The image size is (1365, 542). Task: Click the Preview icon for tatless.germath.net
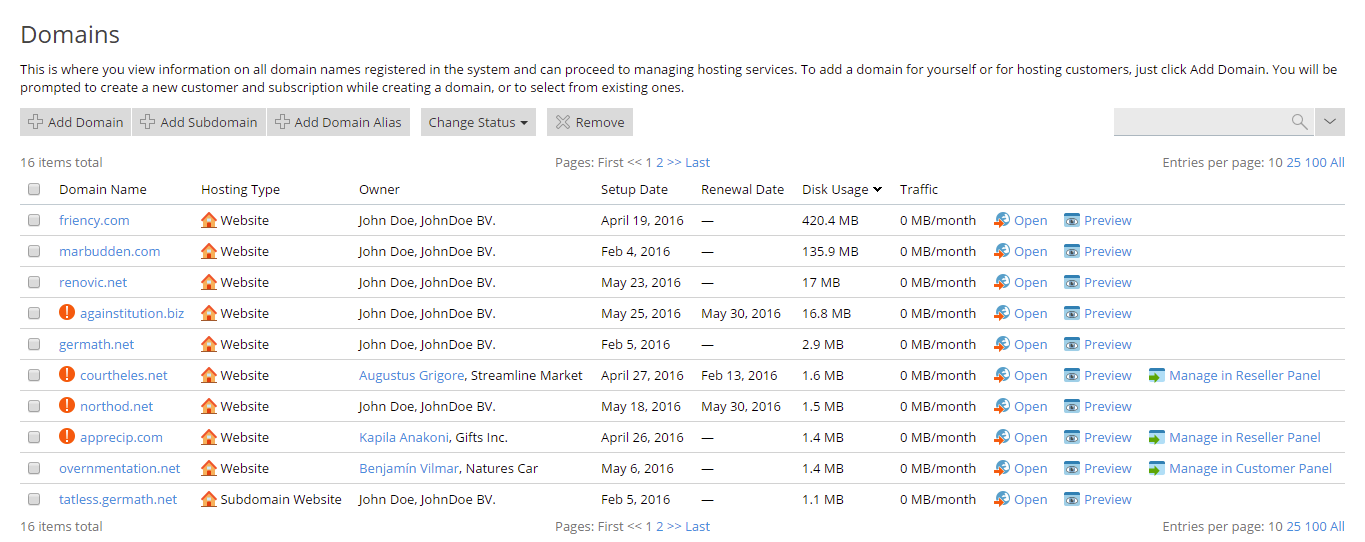click(1072, 500)
